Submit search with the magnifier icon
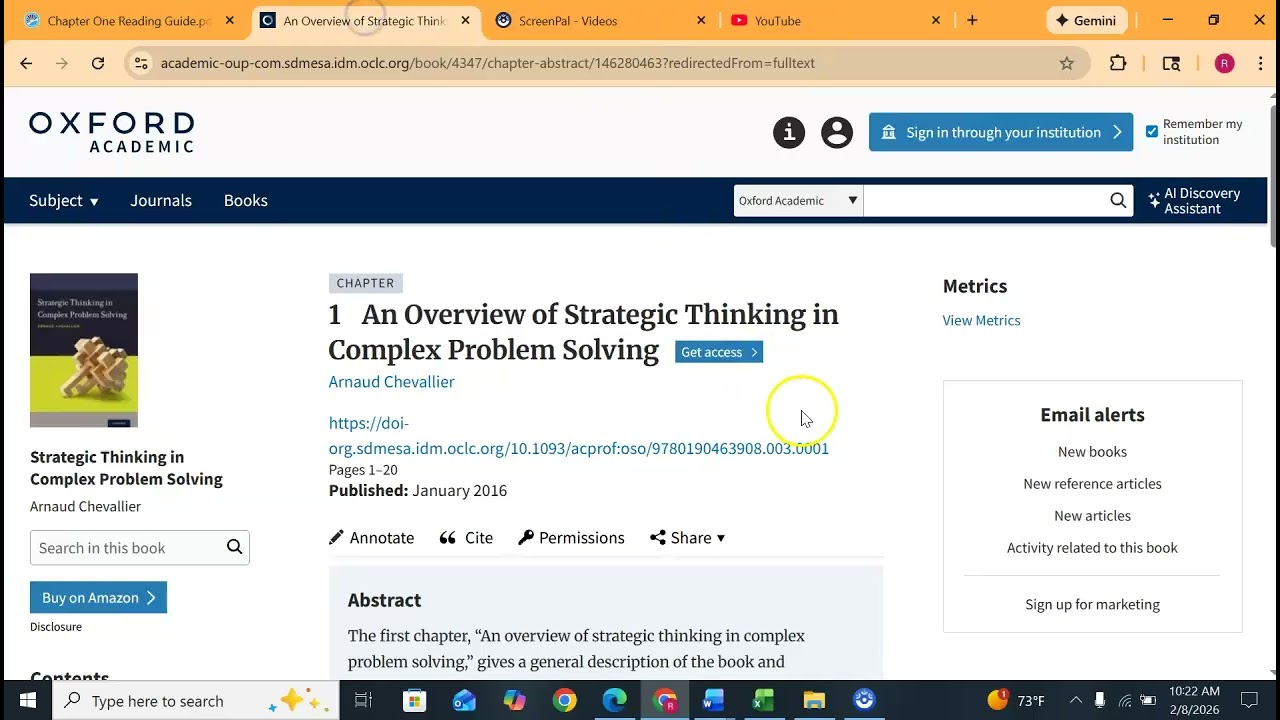This screenshot has height=720, width=1280. pyautogui.click(x=1118, y=200)
